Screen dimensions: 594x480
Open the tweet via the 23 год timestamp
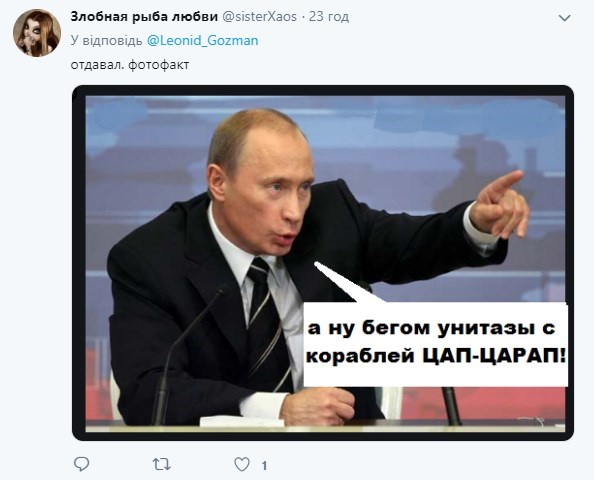(x=329, y=17)
